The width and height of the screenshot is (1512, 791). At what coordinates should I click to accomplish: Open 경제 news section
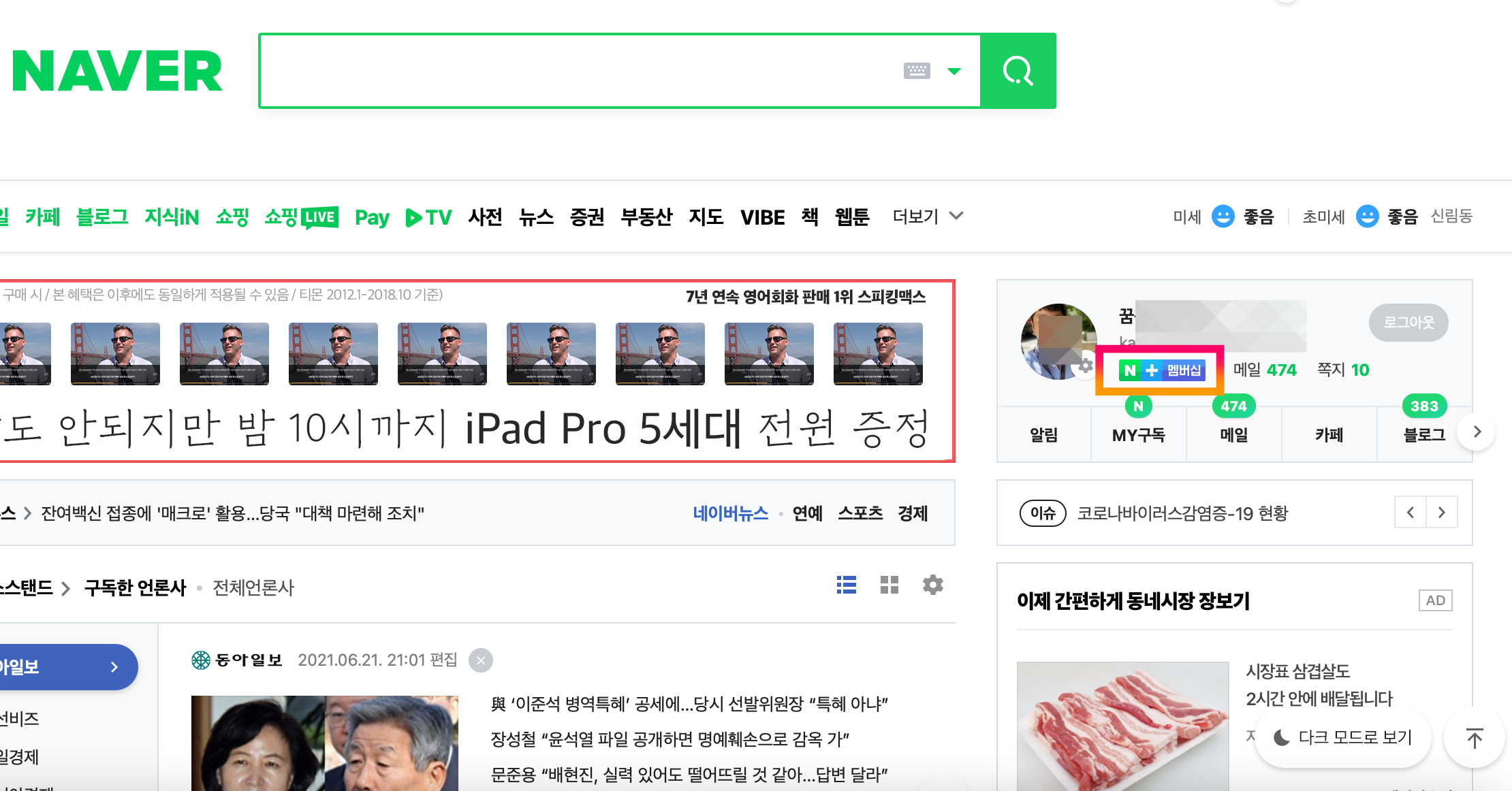click(x=913, y=513)
